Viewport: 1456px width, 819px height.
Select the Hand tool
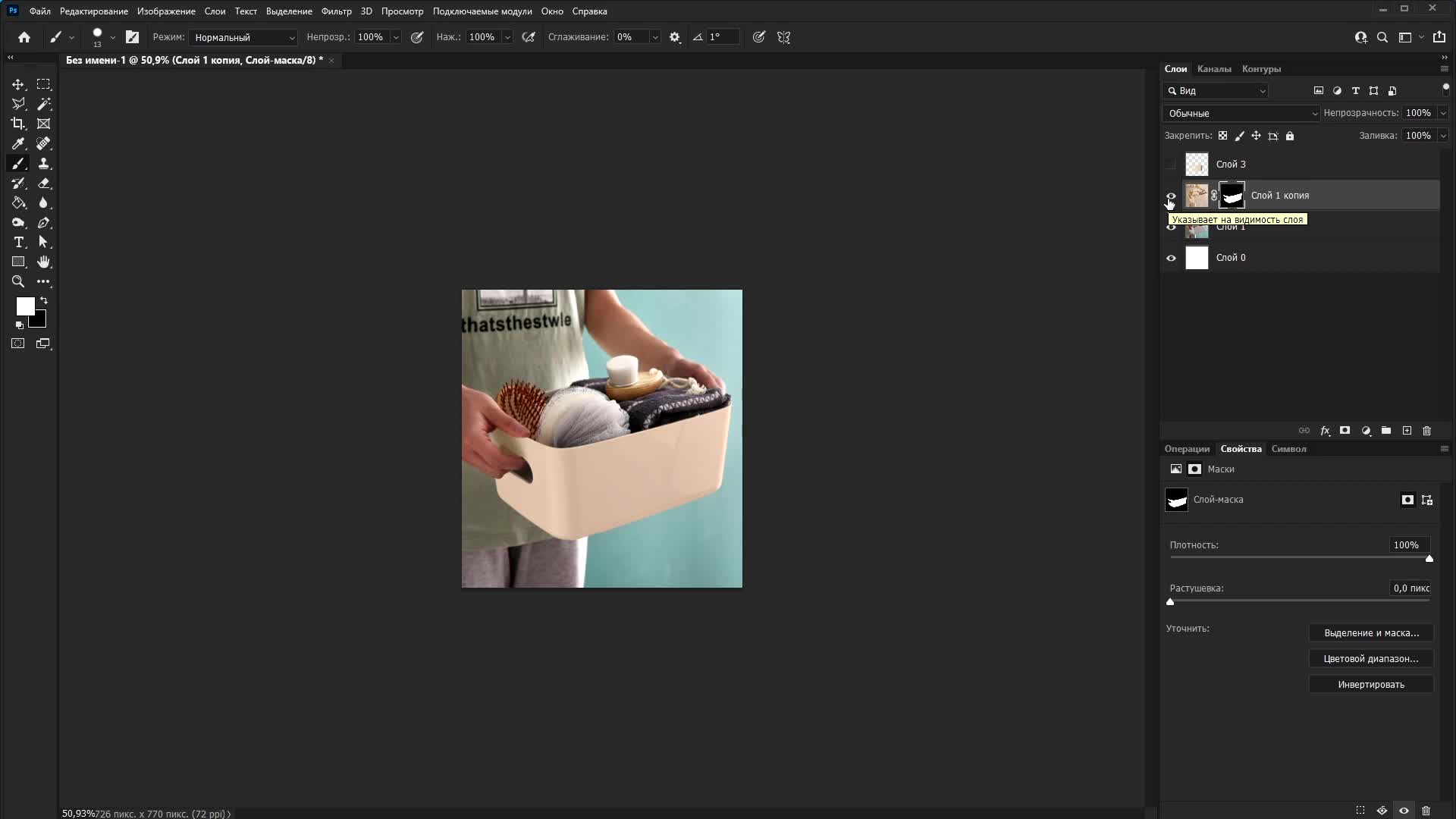[44, 262]
